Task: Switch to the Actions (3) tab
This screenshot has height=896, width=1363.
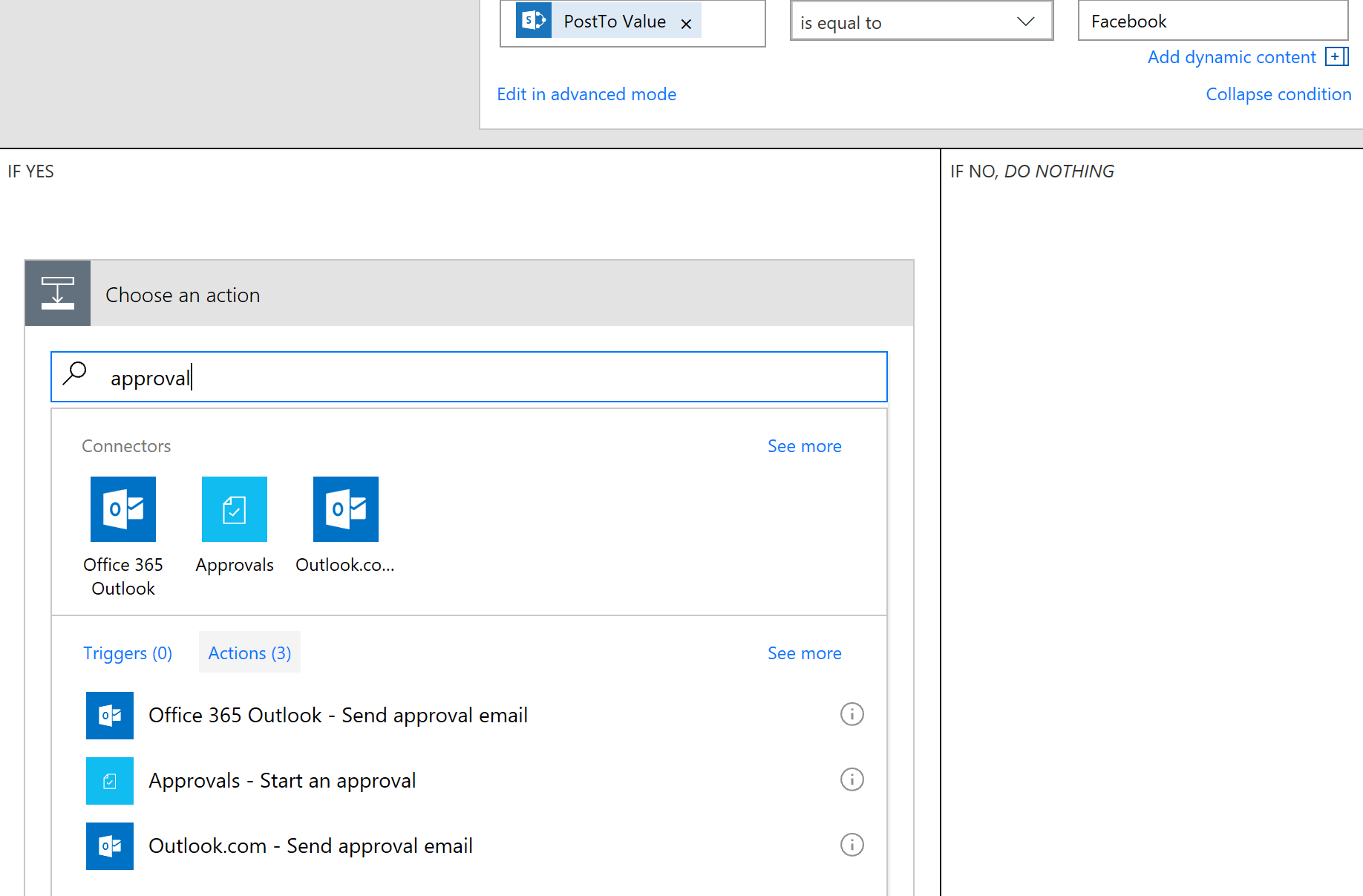Action: [x=249, y=653]
